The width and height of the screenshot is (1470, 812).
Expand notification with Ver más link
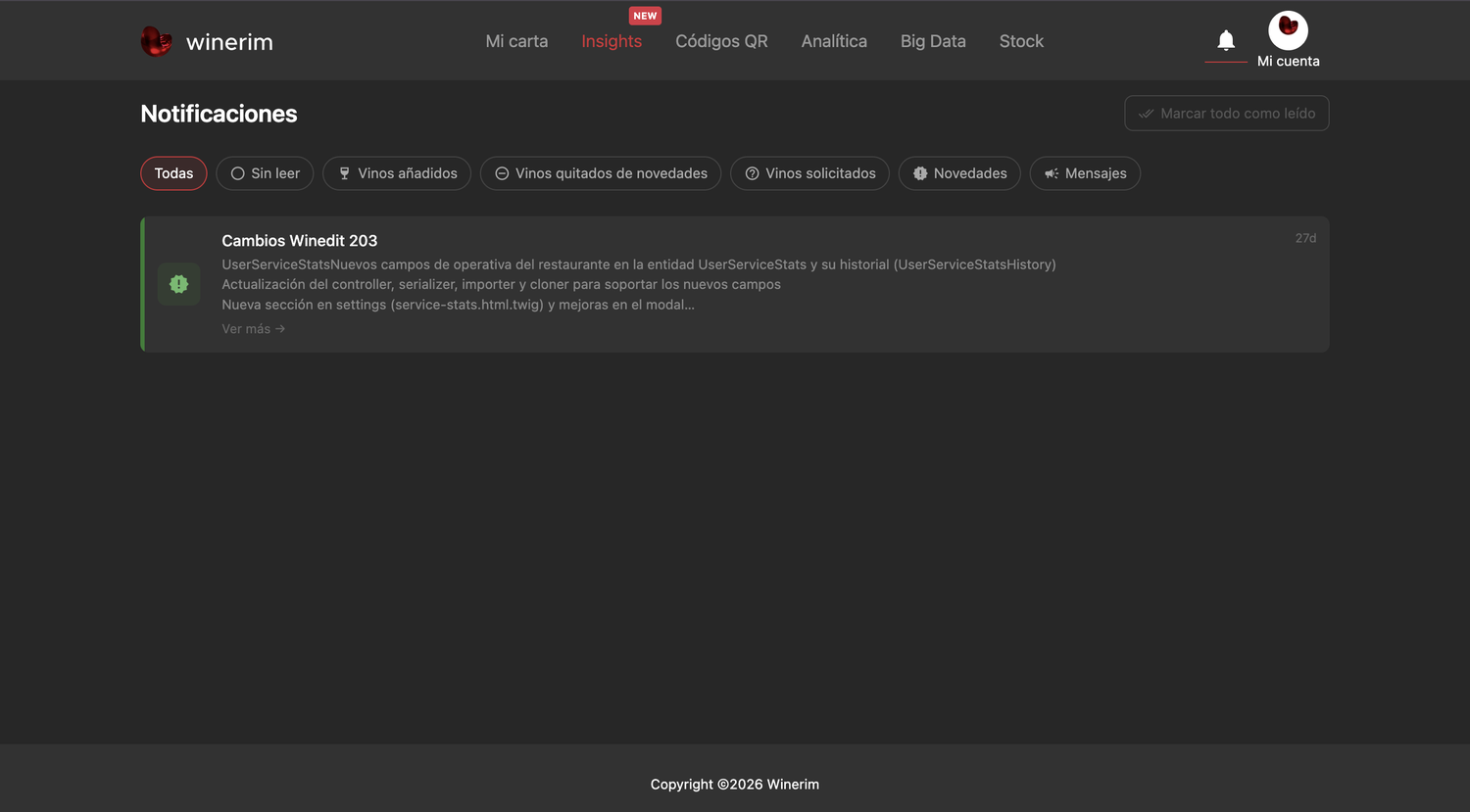pyautogui.click(x=254, y=329)
